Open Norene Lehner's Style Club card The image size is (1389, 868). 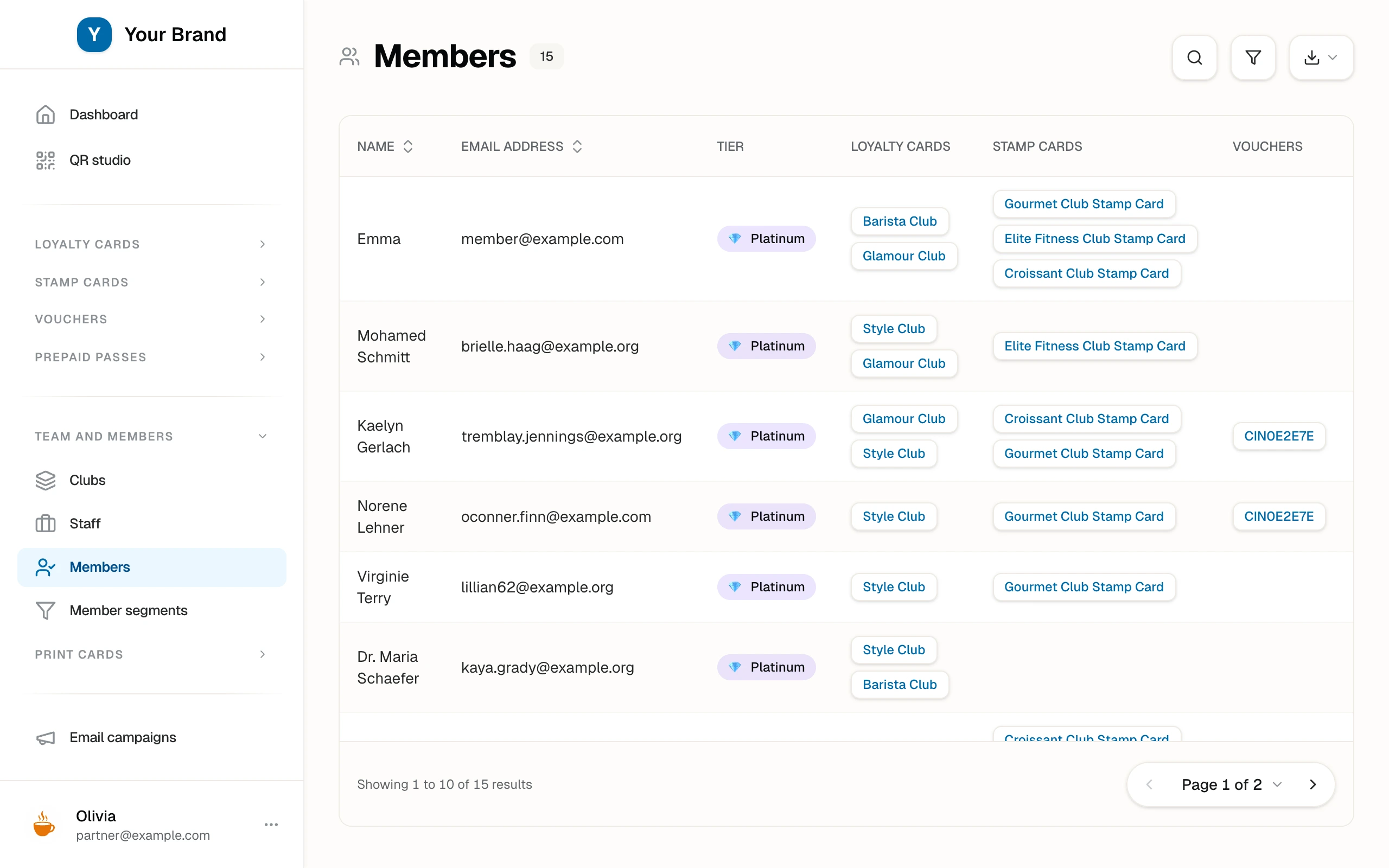[894, 516]
